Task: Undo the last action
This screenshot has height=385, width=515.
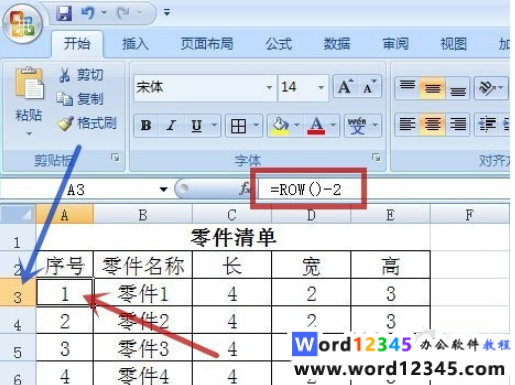Action: [x=88, y=13]
